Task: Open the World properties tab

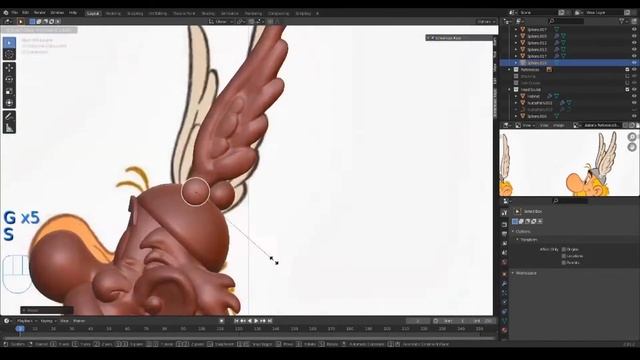Action: pyautogui.click(x=504, y=262)
